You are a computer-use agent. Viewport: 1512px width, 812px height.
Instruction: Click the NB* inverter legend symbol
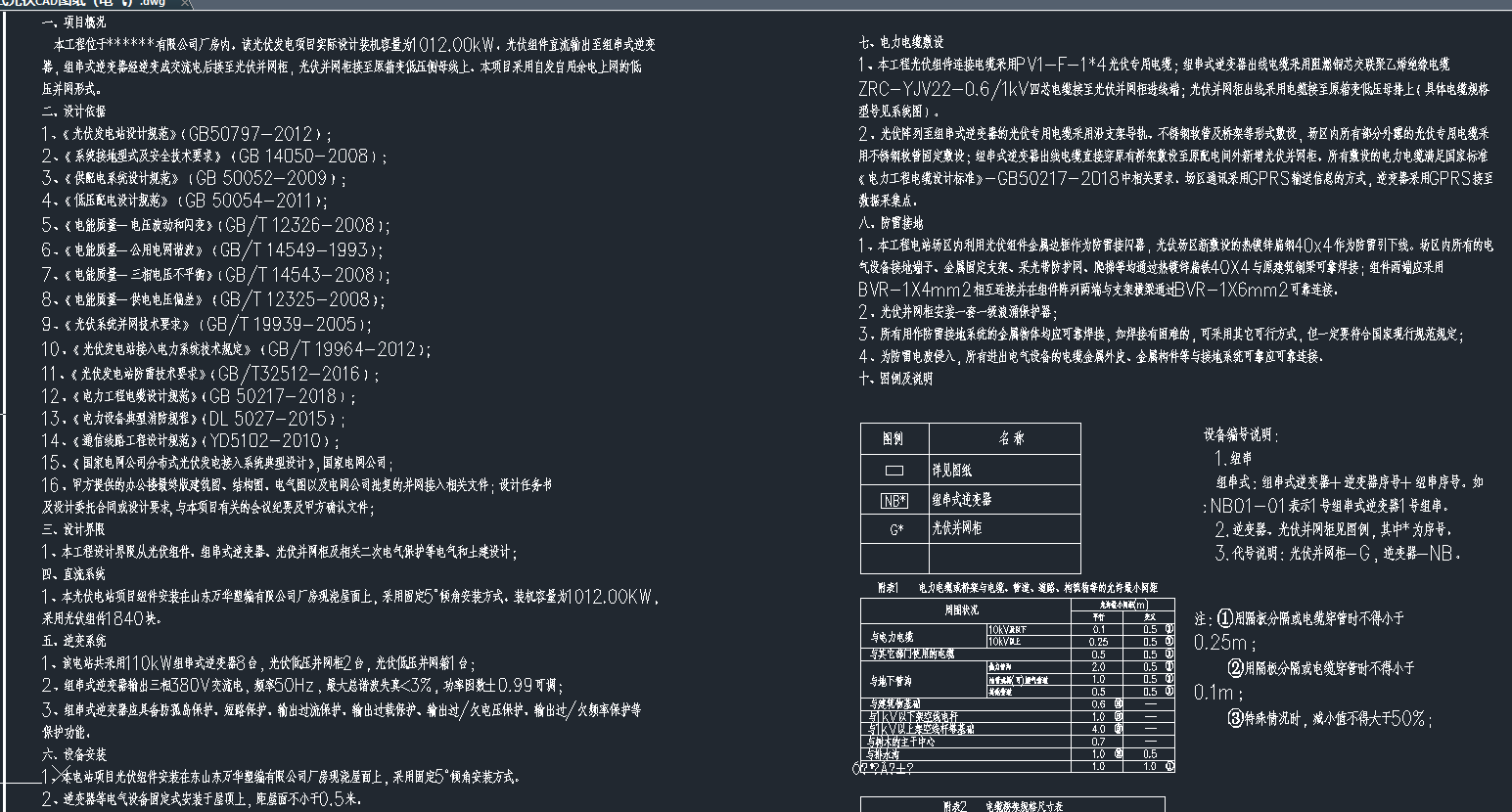(894, 501)
